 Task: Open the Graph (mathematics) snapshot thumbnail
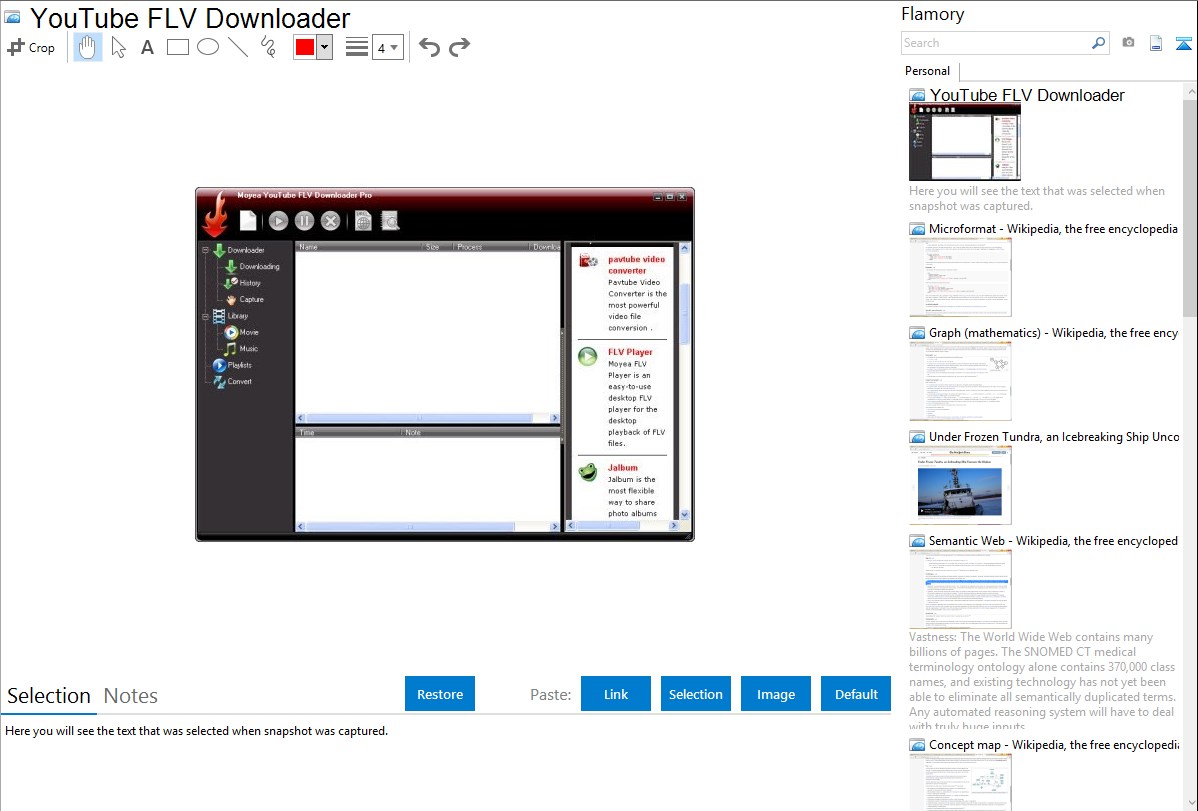pos(960,381)
